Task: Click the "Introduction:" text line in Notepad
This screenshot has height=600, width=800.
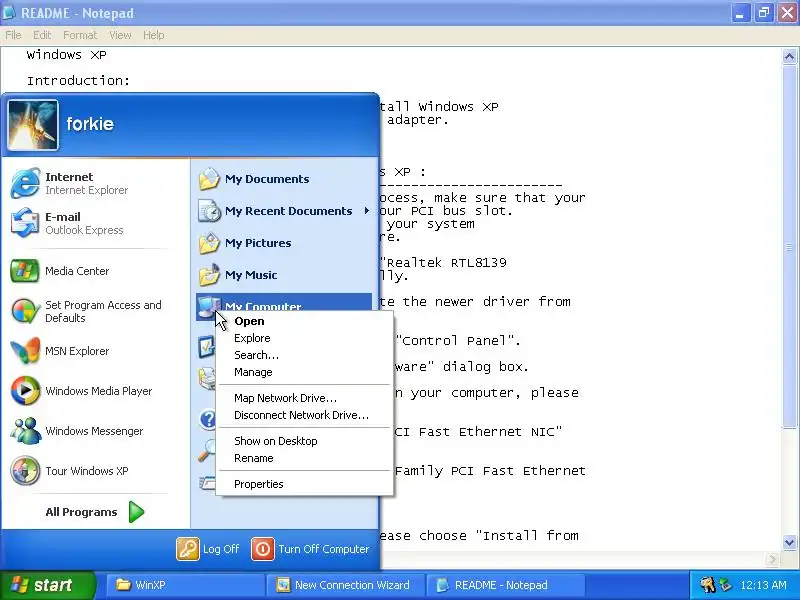Action: (x=79, y=81)
